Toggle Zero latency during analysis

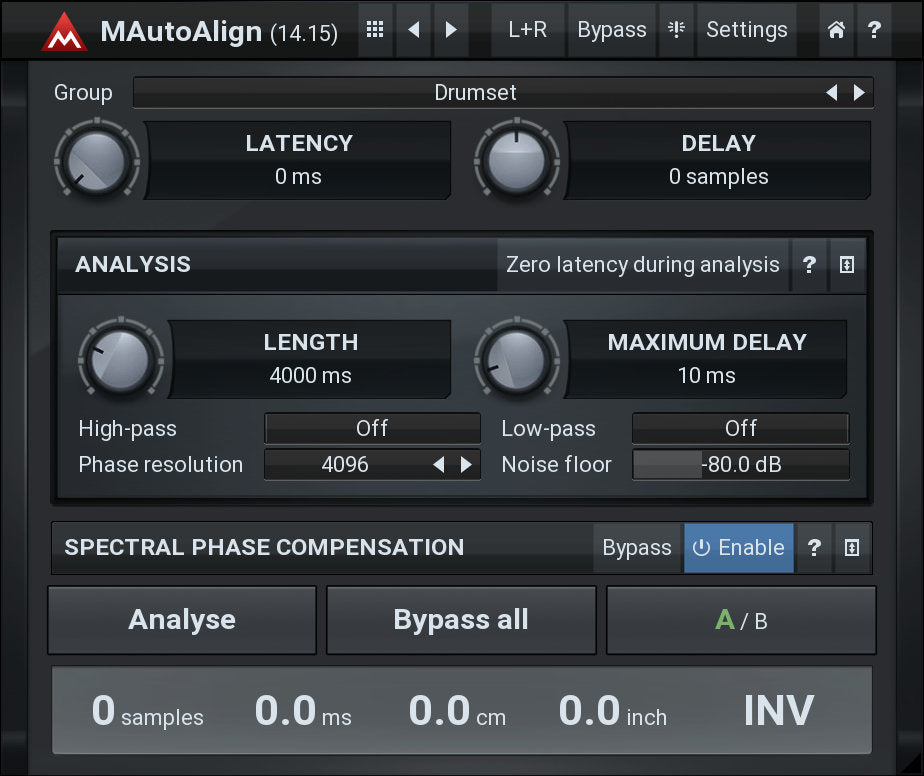coord(642,265)
